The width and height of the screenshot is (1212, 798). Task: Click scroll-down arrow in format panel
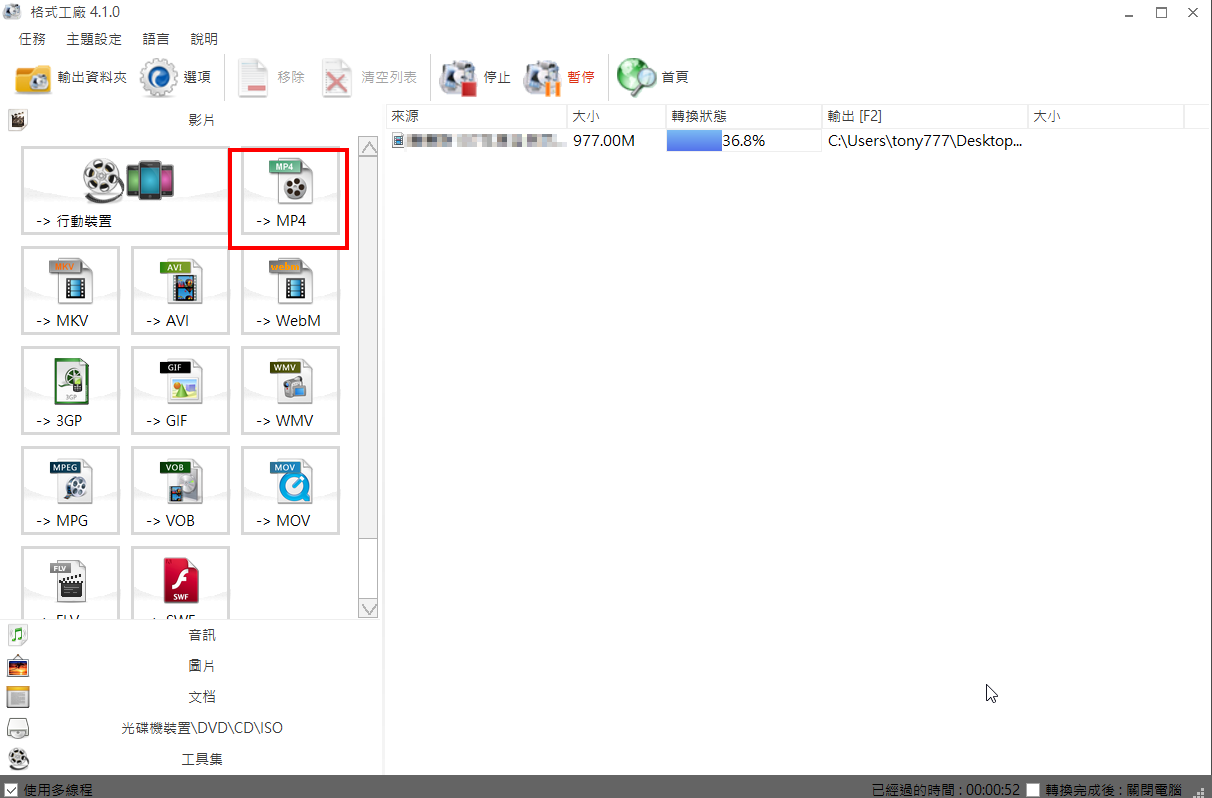[x=368, y=608]
